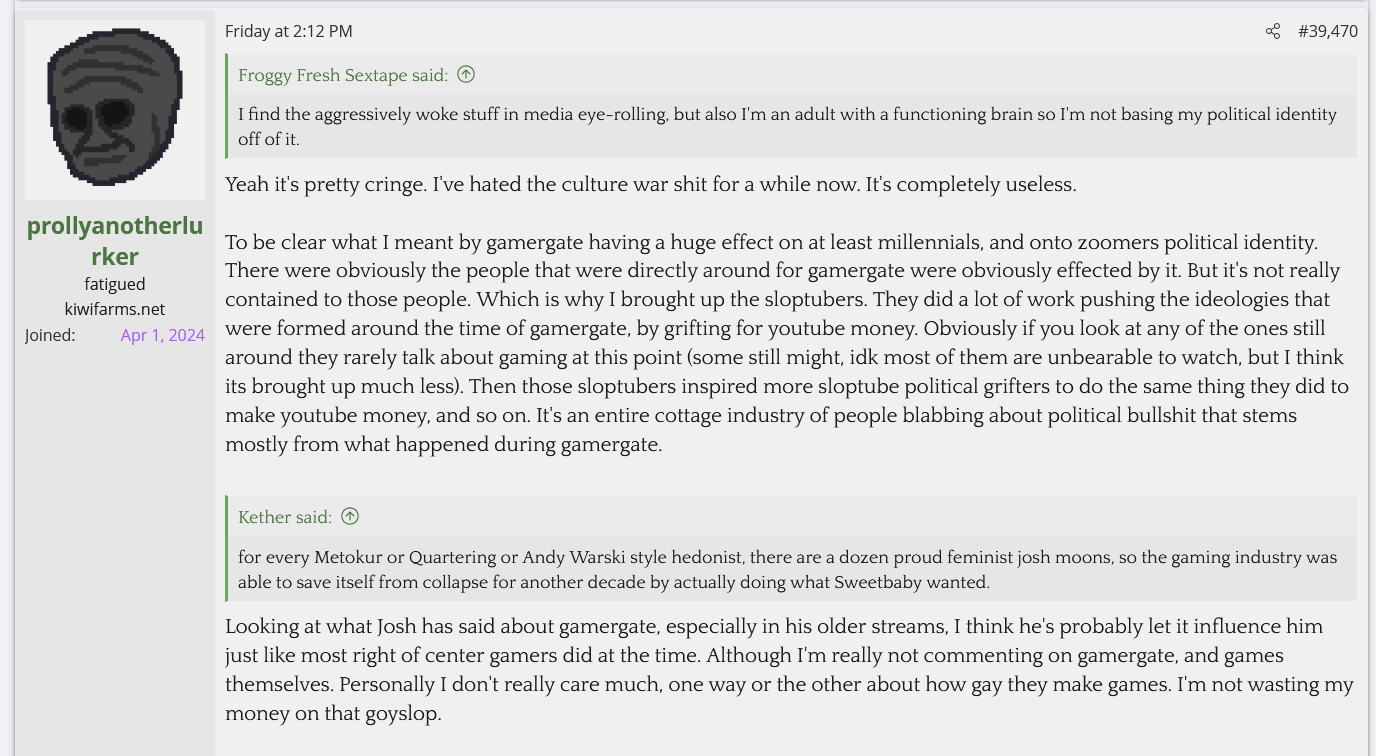Screen dimensions: 1376x756
Task: Click the "fatigued" user title
Action: pyautogui.click(x=115, y=284)
